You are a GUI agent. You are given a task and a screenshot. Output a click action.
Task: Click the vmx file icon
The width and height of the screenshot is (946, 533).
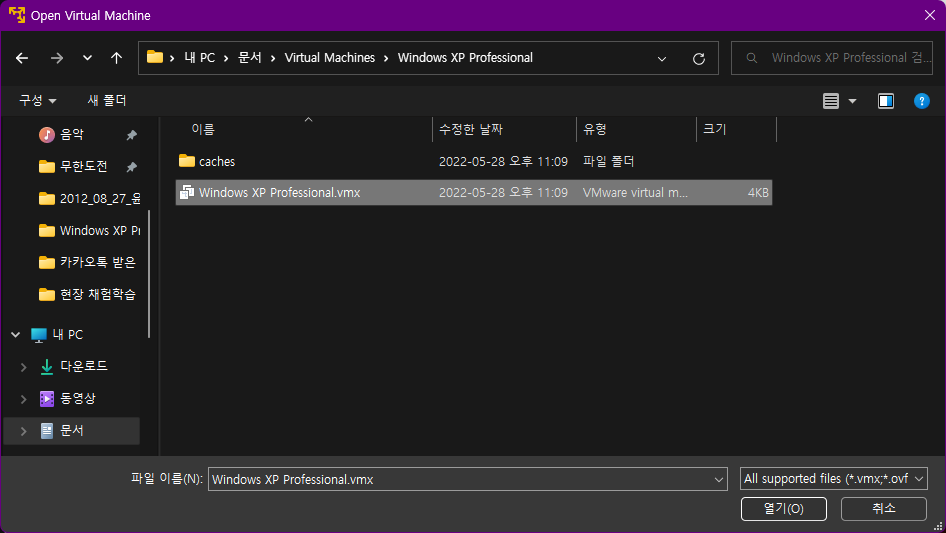pos(187,193)
